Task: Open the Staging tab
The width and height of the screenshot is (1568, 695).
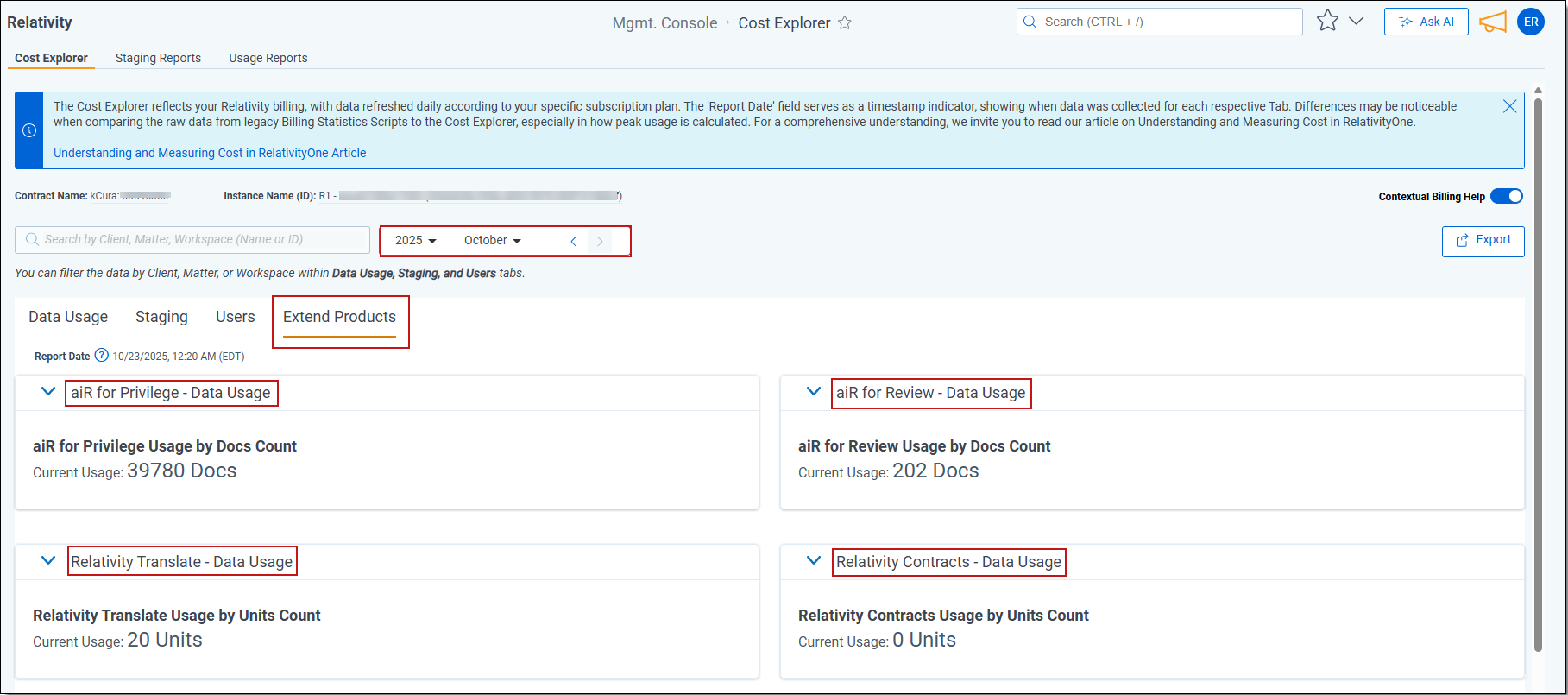Action: pos(161,317)
